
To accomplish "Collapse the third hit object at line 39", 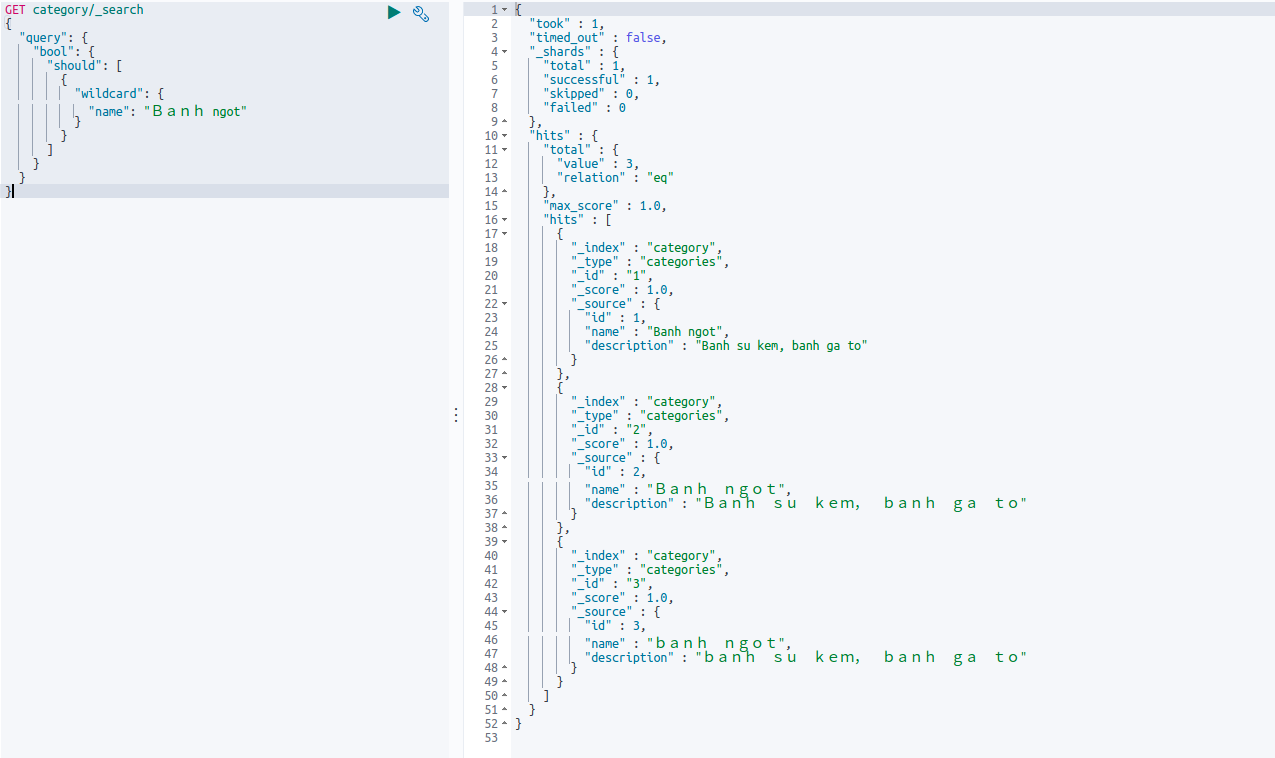I will [x=505, y=542].
